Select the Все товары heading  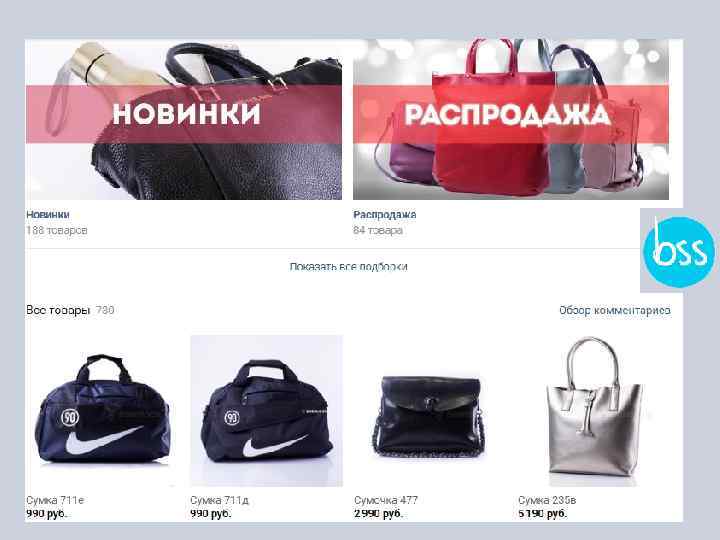[x=58, y=310]
